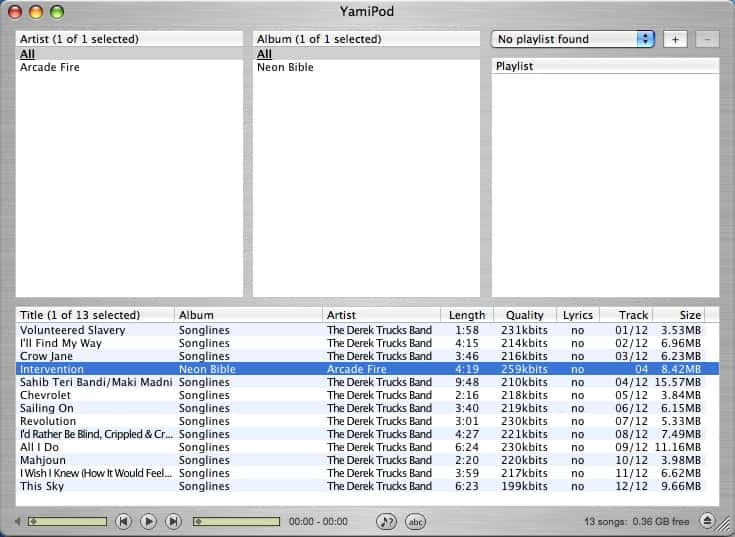Screen dimensions: 735x537
Task: Click the music note question mark icon
Action: point(386,521)
